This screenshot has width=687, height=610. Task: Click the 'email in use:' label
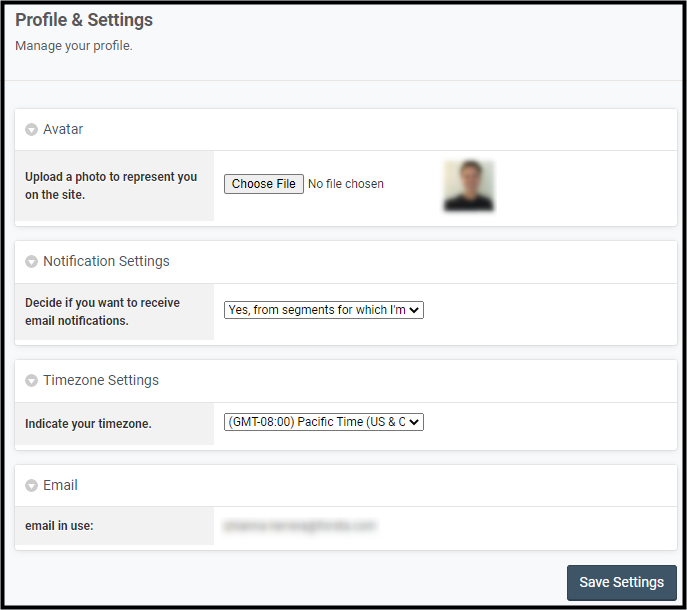59,525
